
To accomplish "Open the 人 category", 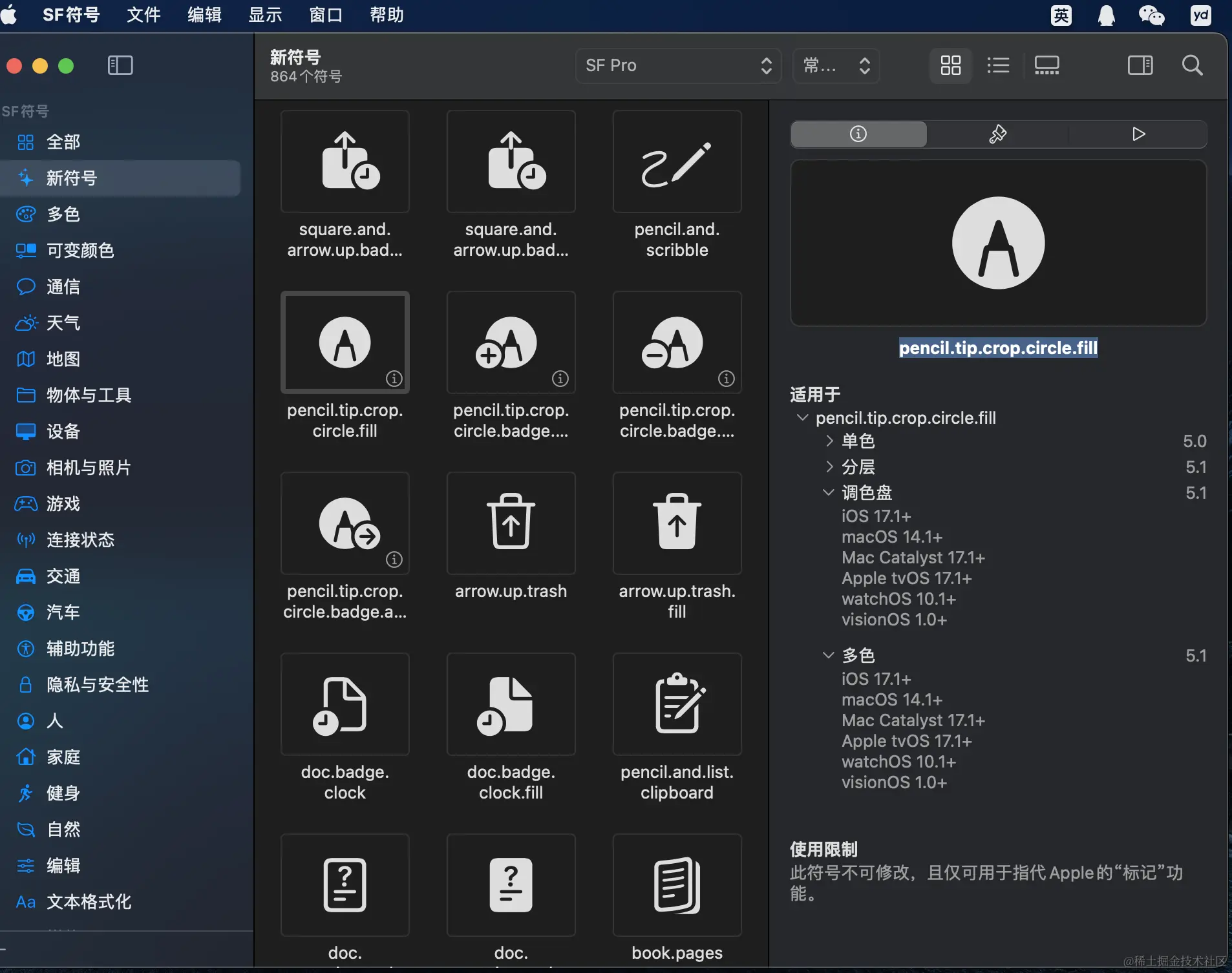I will [x=120, y=721].
